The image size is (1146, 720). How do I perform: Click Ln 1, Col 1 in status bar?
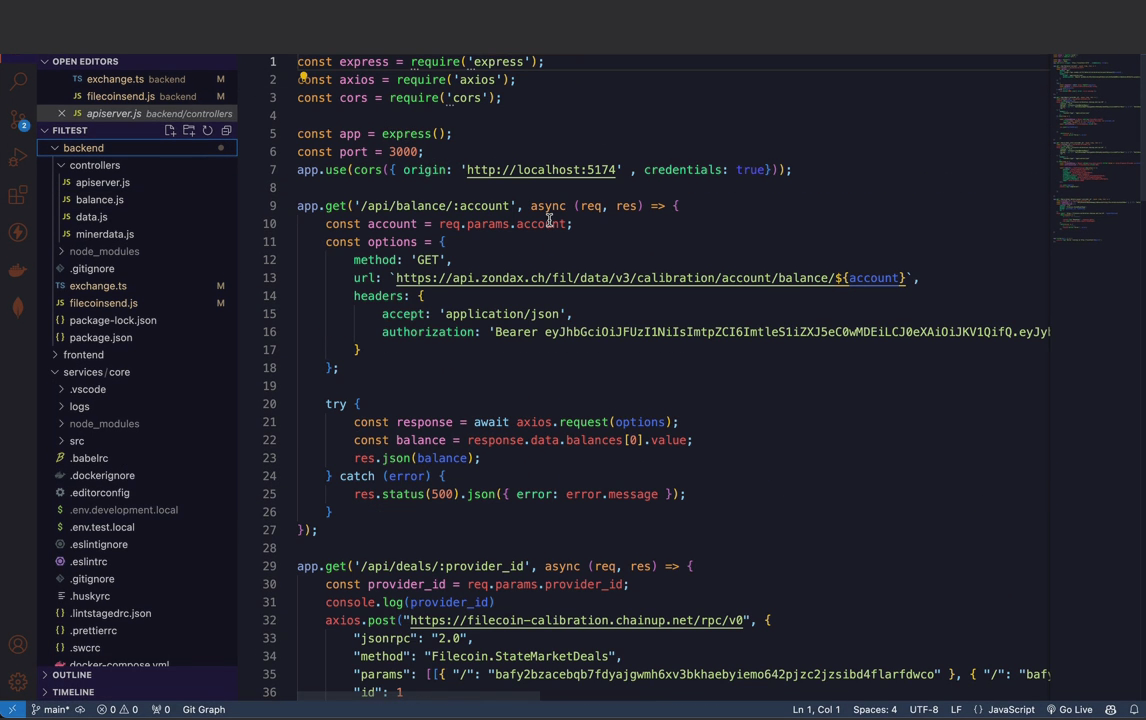point(816,710)
